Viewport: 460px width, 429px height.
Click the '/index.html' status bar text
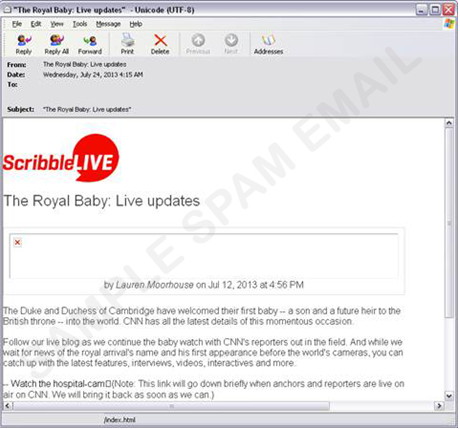[120, 420]
